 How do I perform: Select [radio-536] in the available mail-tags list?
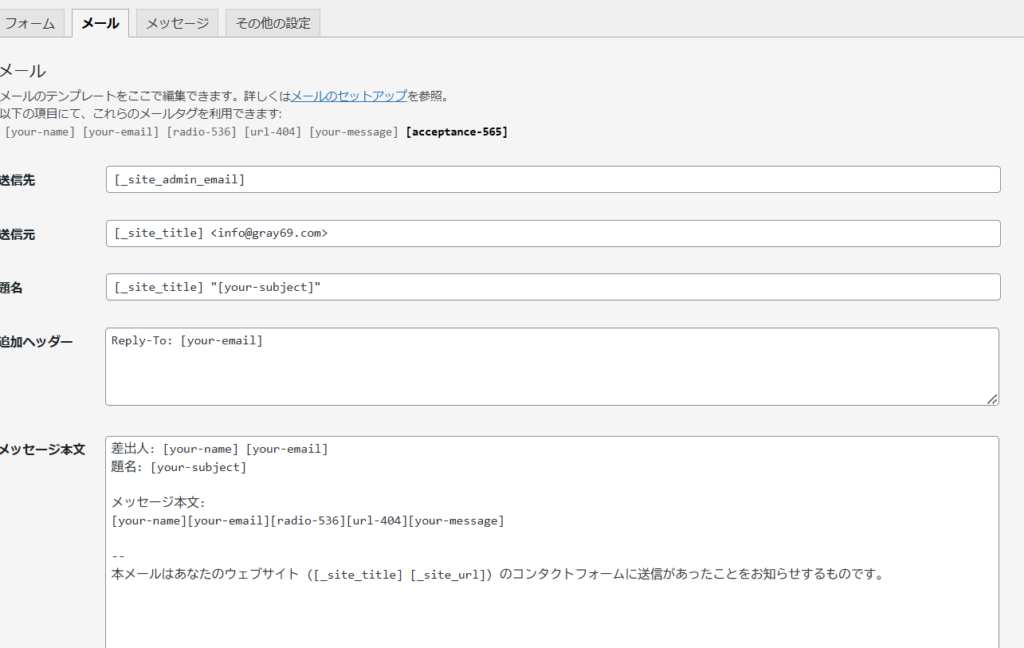coord(201,132)
